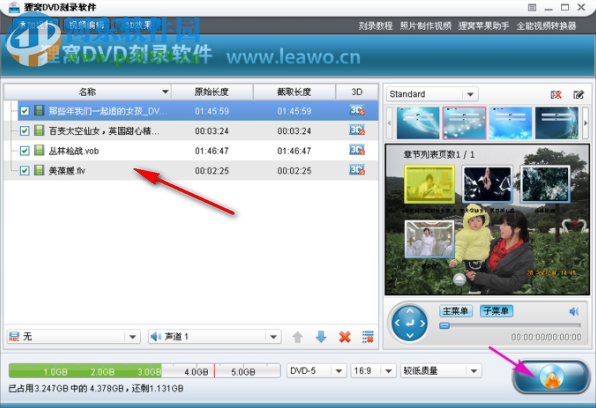Uncheck the 美葆媛.flv checkbox
596x408 pixels.
[x=25, y=171]
